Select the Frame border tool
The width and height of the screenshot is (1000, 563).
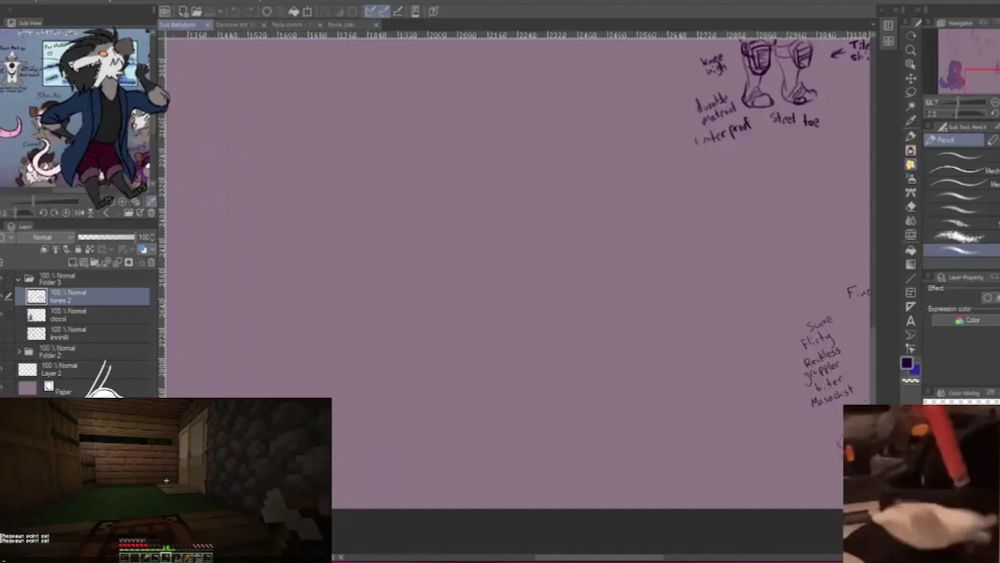click(x=911, y=292)
